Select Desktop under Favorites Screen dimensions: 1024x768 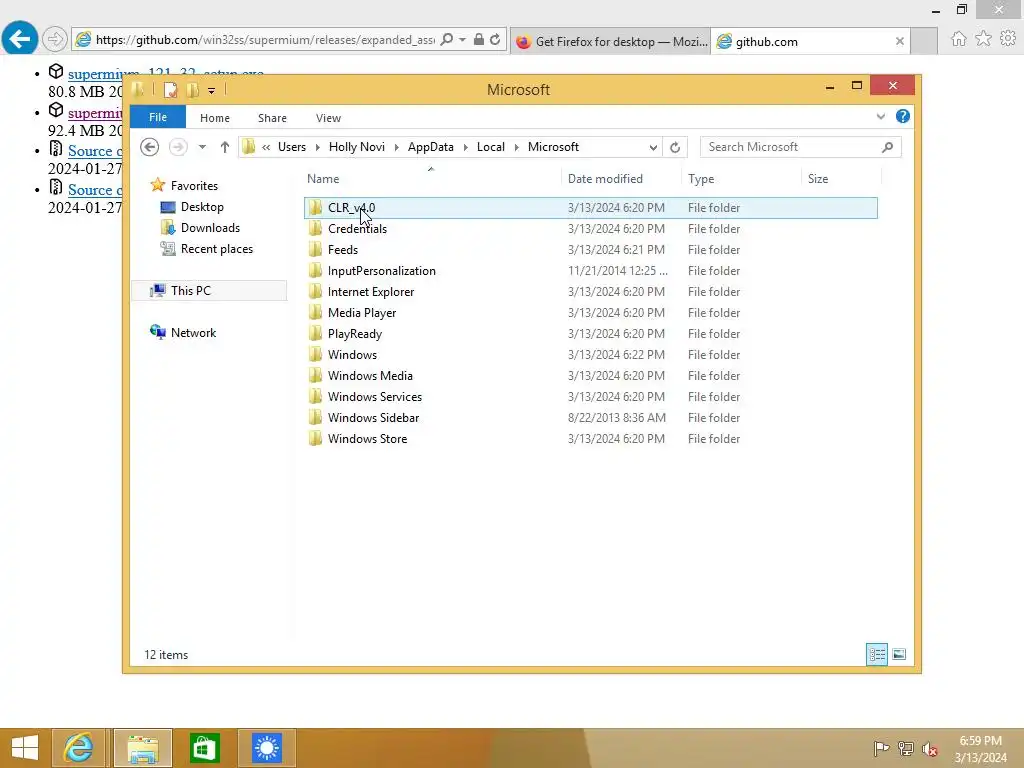[202, 207]
